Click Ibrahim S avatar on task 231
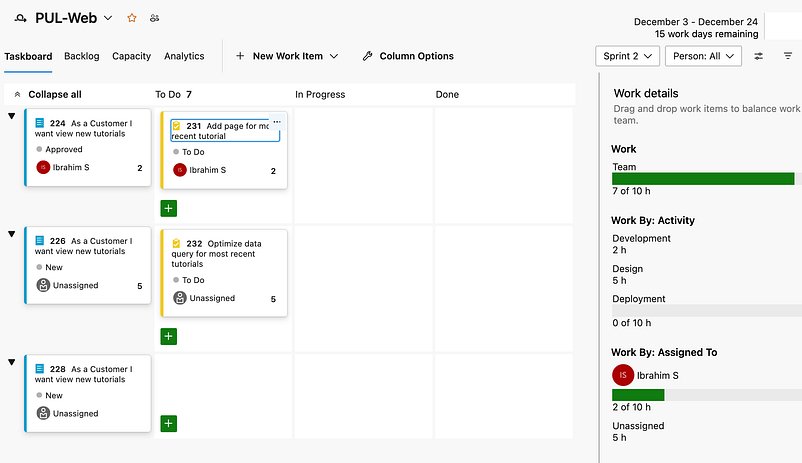 click(180, 170)
